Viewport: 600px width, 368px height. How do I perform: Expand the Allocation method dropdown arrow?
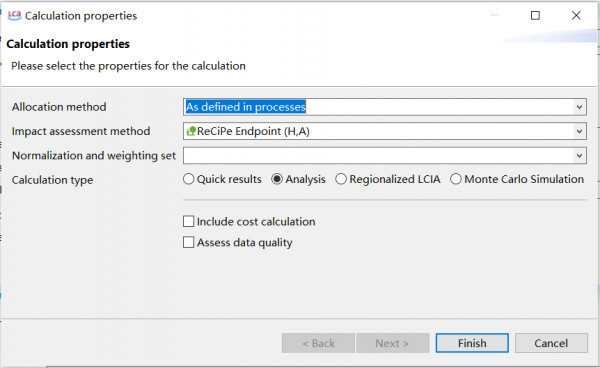click(x=579, y=107)
